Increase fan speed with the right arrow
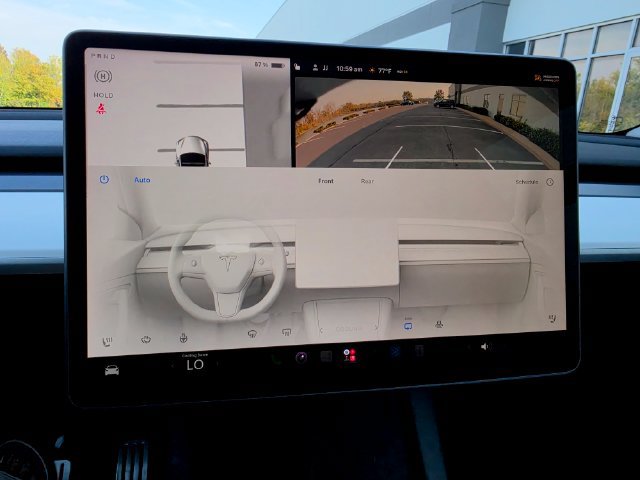This screenshot has height=480, width=640. pyautogui.click(x=376, y=328)
